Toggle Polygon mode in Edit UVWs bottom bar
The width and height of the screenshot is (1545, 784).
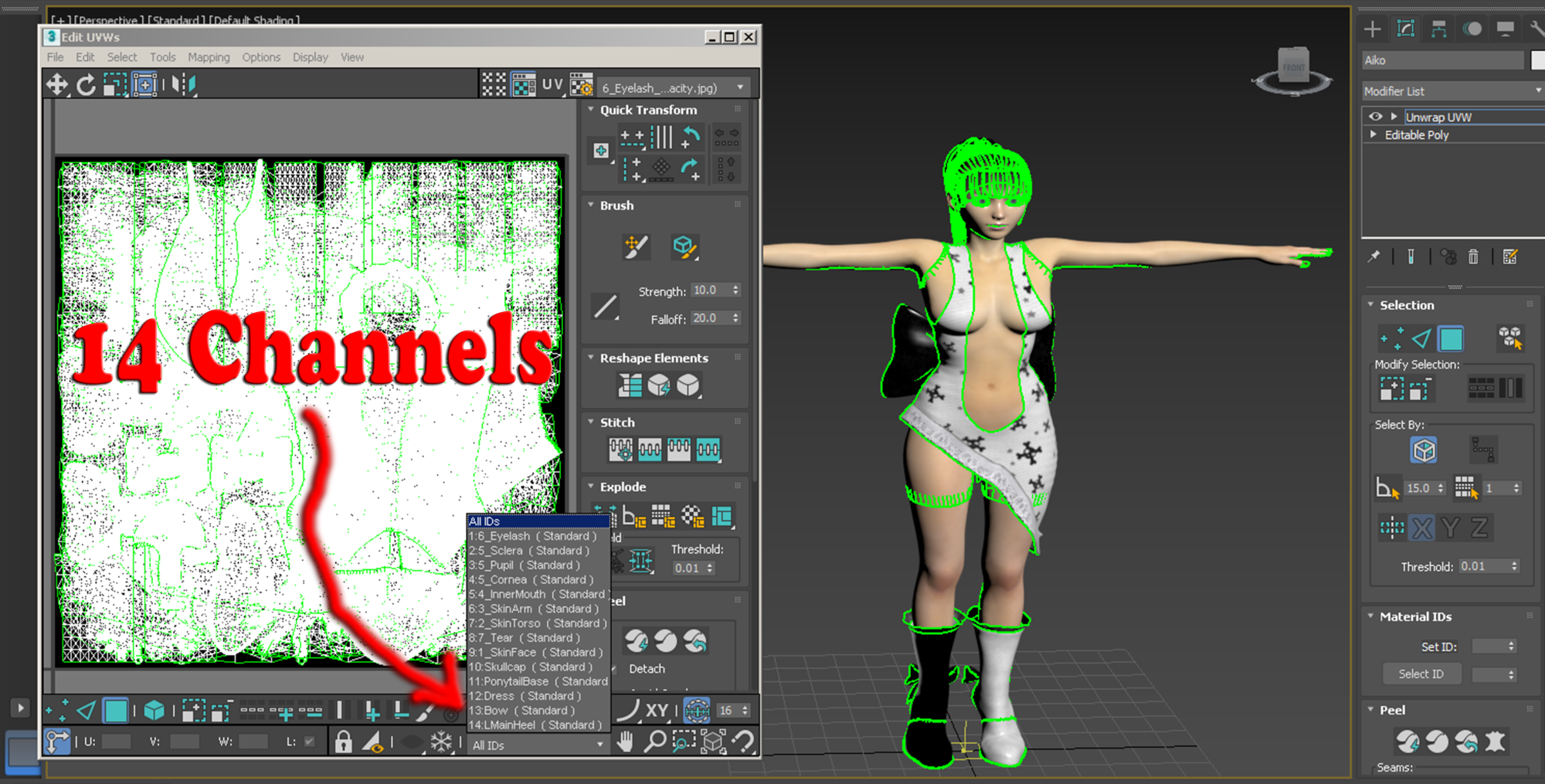point(116,710)
